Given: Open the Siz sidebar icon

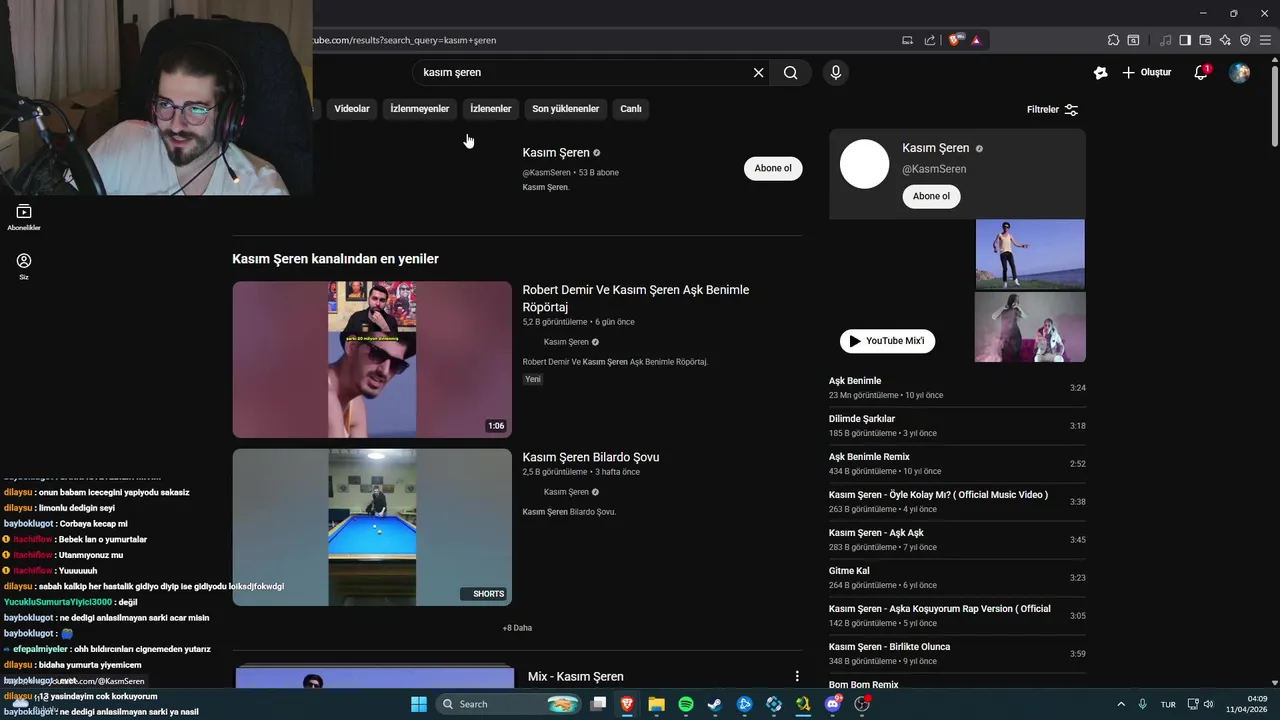Looking at the screenshot, I should point(24,266).
